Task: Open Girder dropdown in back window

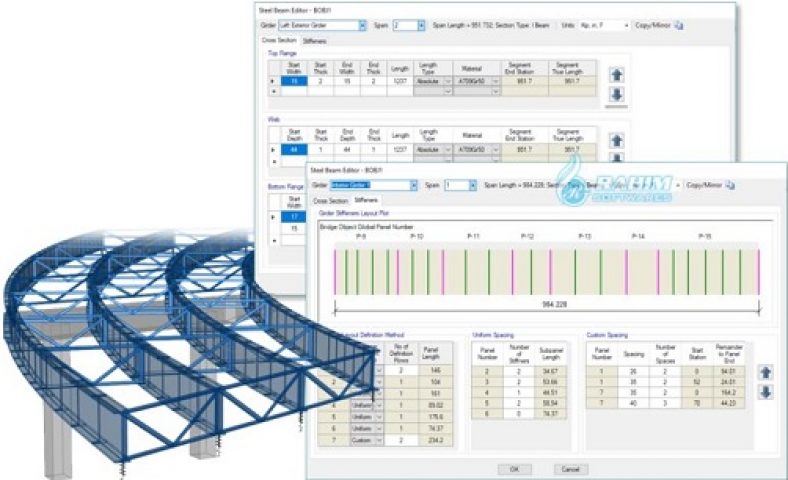Action: tap(362, 25)
